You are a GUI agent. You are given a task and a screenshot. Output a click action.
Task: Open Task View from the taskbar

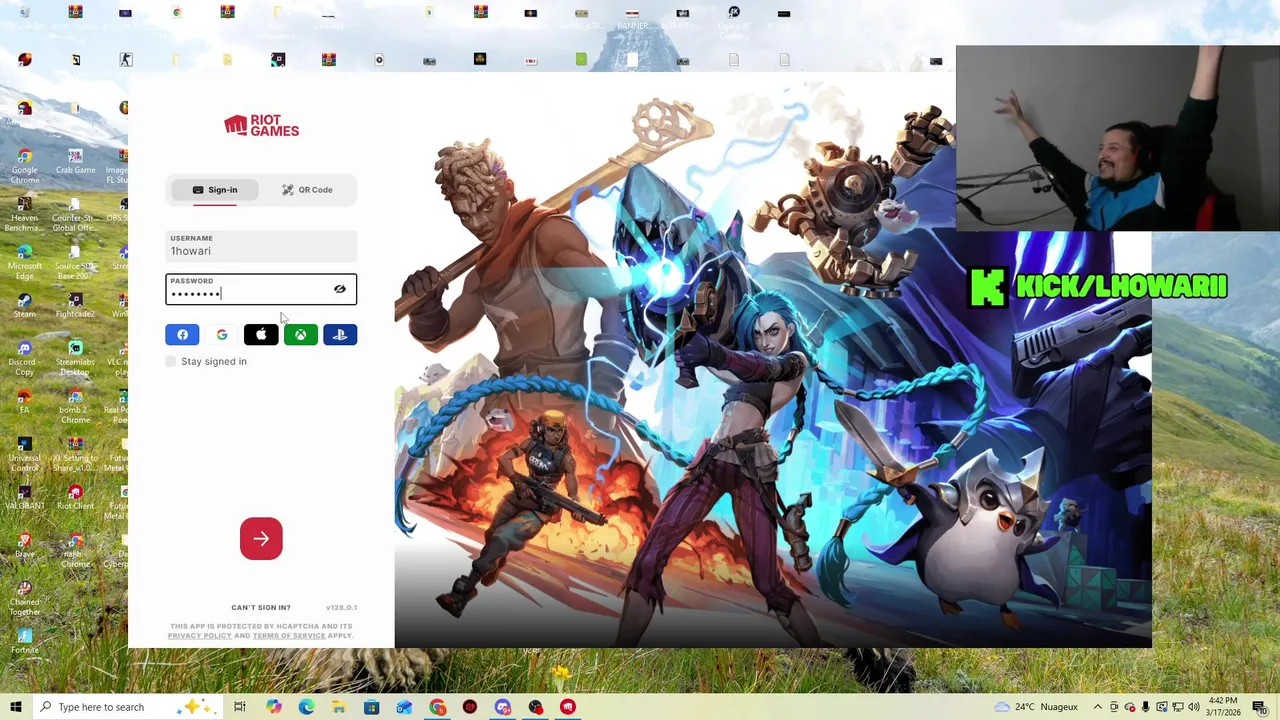pyautogui.click(x=240, y=707)
